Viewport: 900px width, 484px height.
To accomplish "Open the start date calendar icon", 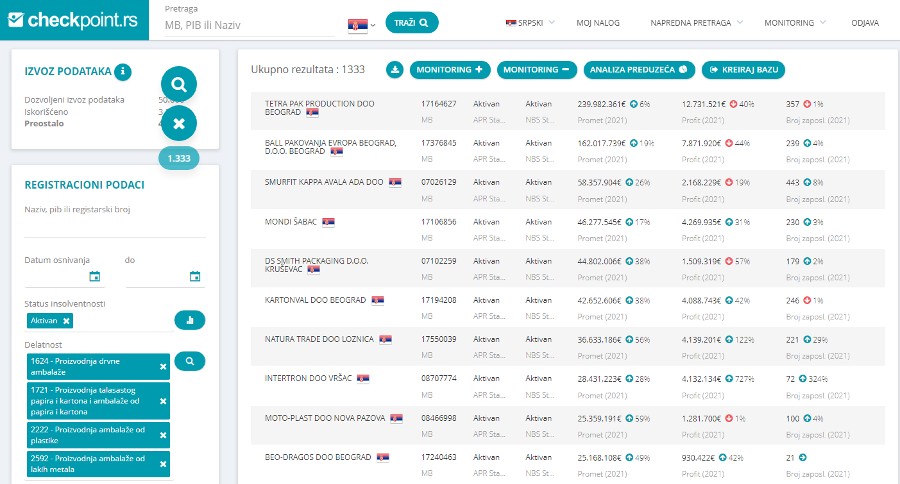I will [x=95, y=277].
